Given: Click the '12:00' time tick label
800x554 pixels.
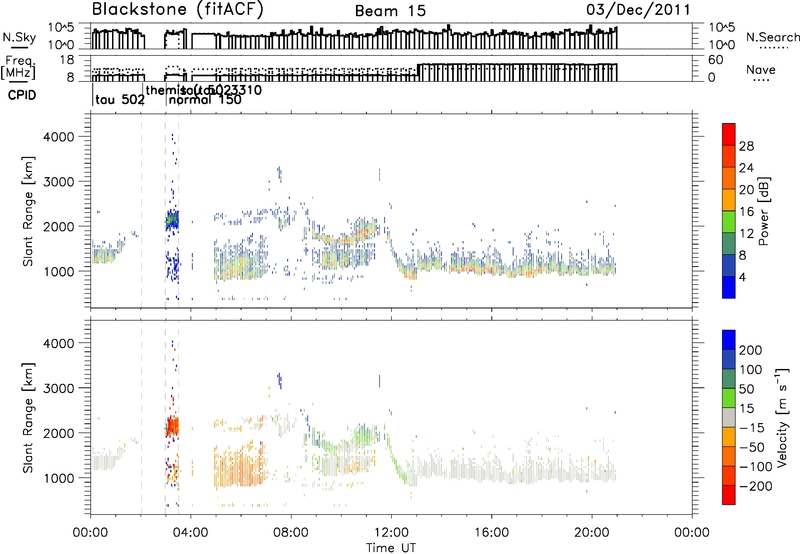Looking at the screenshot, I should click(x=391, y=533).
